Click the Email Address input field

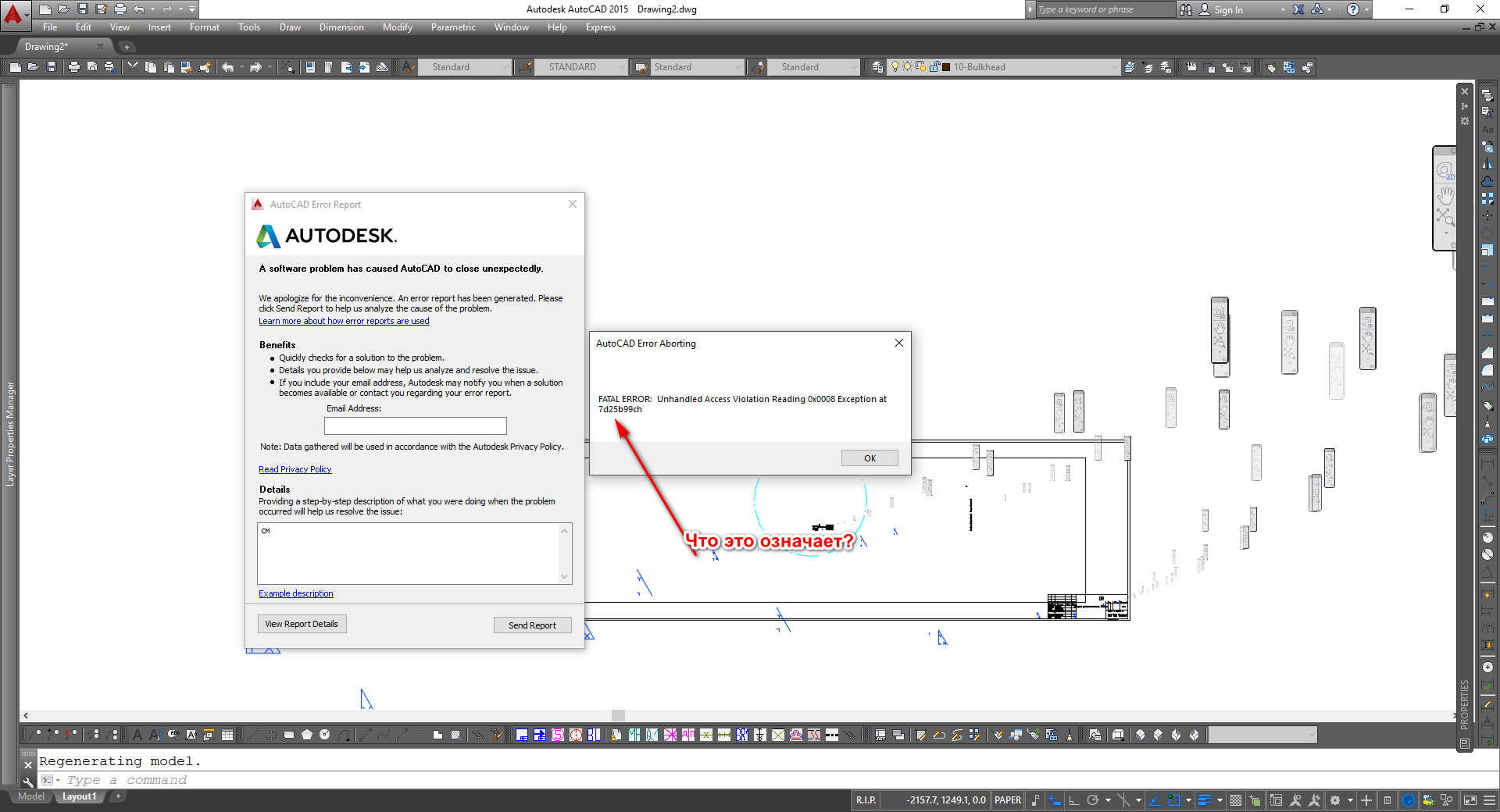click(x=416, y=426)
